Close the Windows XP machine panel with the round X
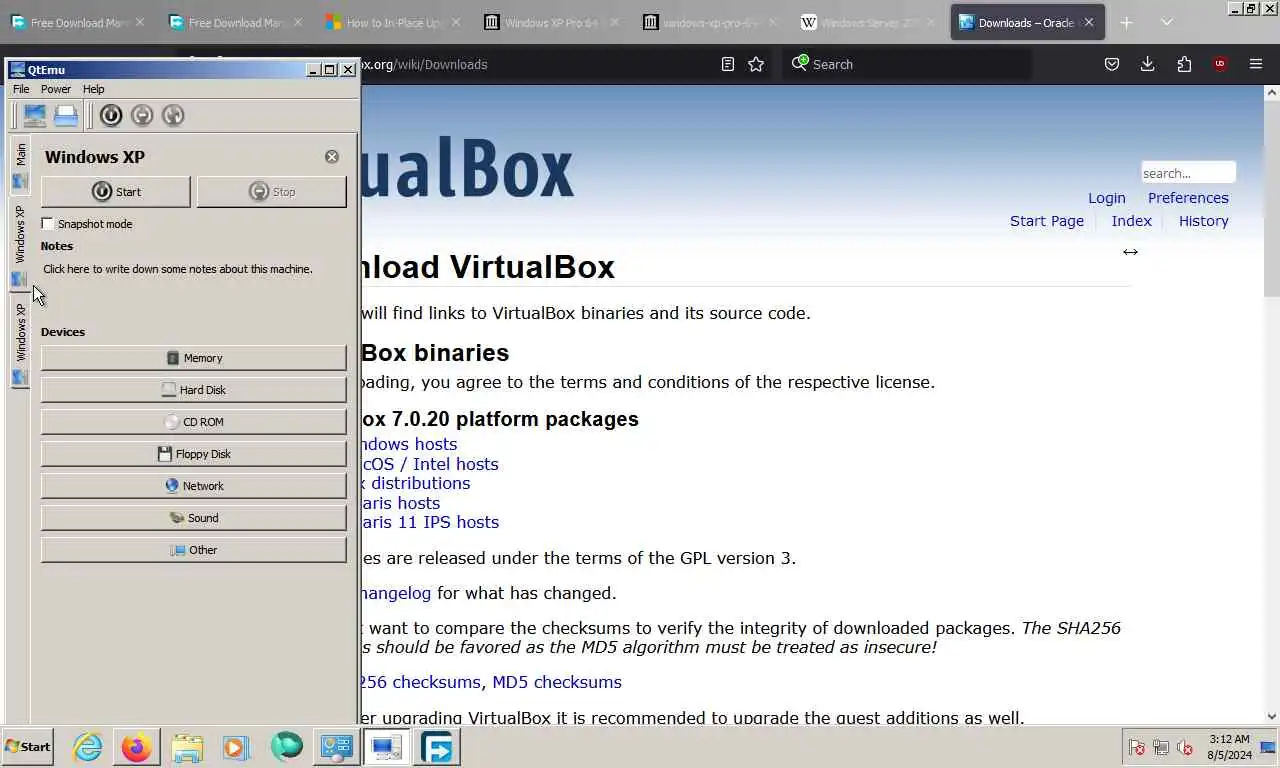Screen dimensions: 1280x768 coord(332,157)
